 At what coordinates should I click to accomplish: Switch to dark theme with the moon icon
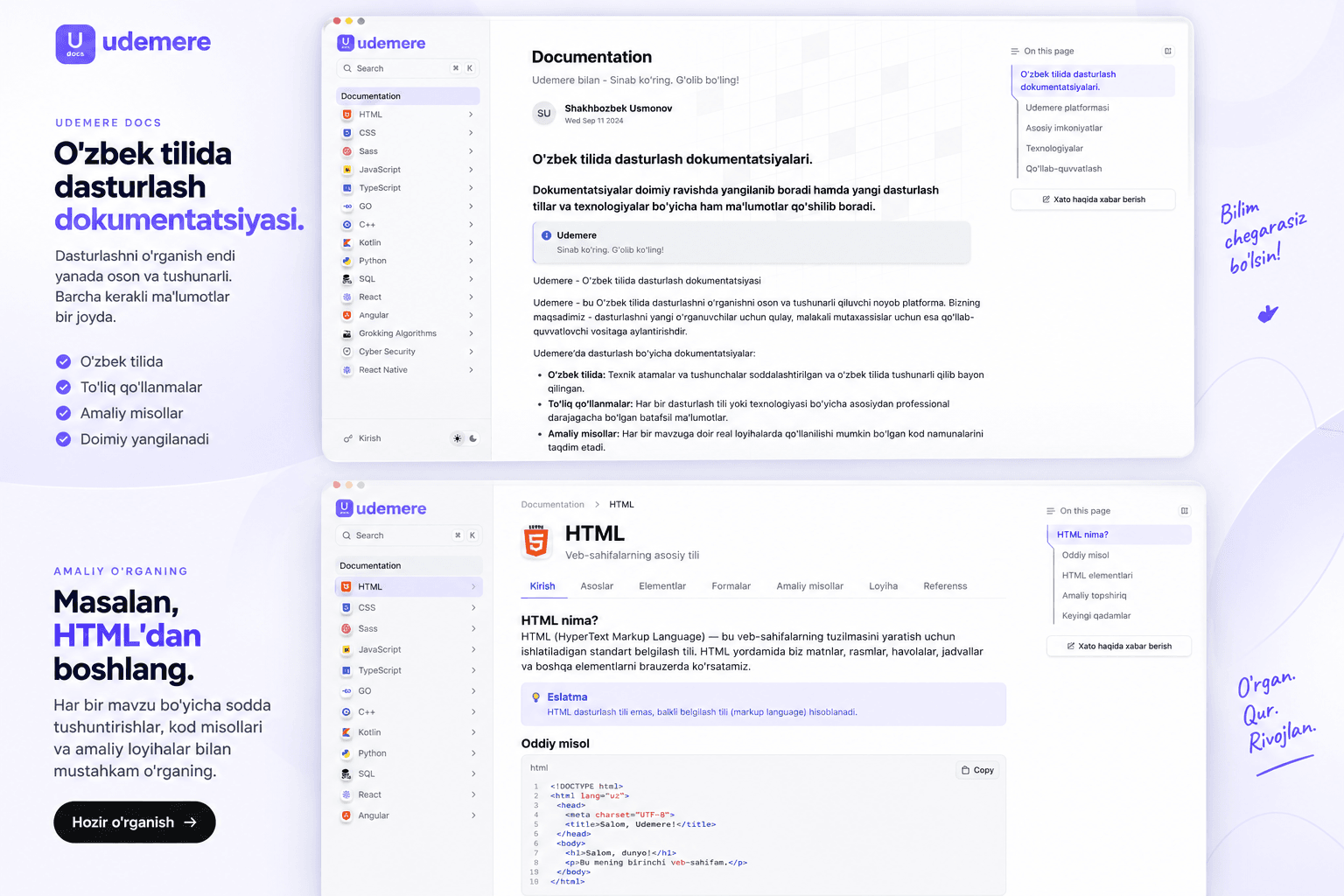(473, 438)
